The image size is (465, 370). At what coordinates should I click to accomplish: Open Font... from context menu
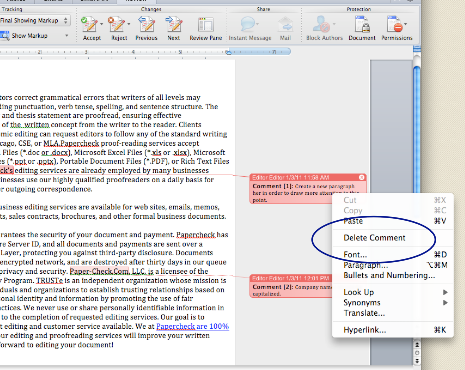point(393,255)
